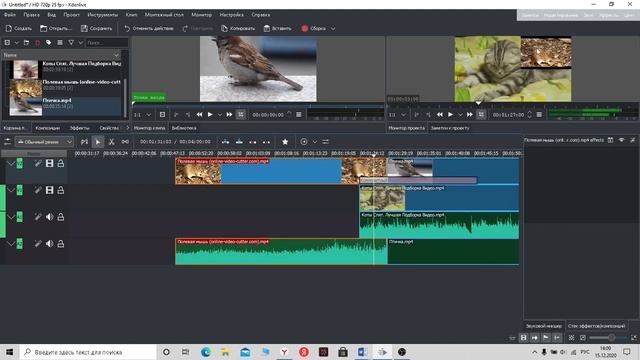
Task: Open the tag icon in the project bin
Action: click(x=49, y=42)
